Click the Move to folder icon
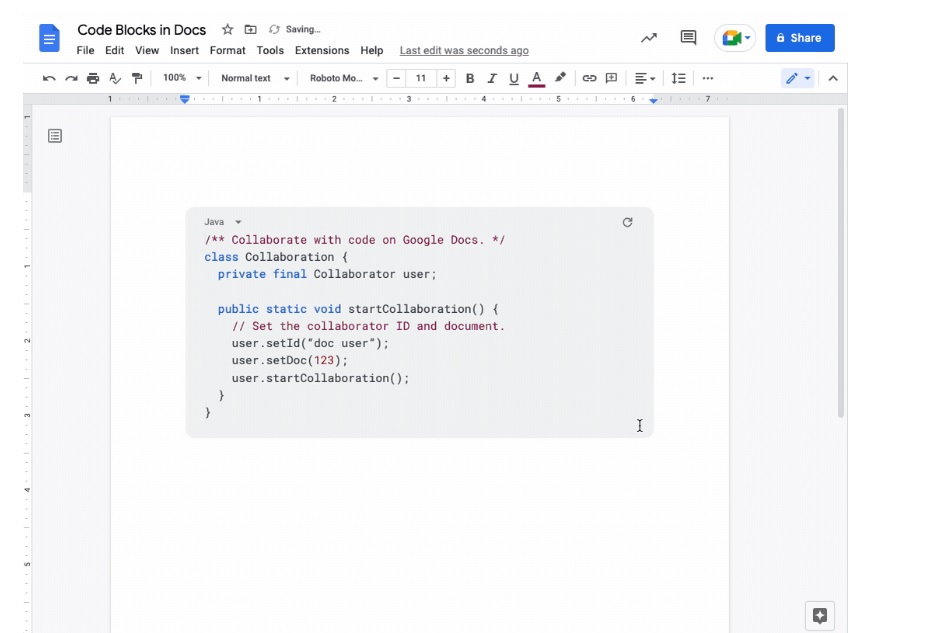Viewport: 935px width, 633px height. click(x=250, y=29)
